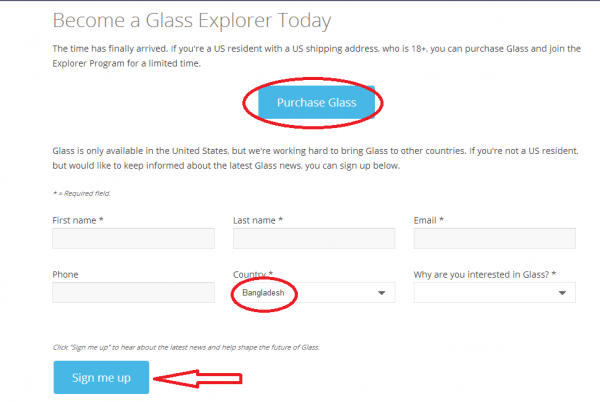Click the "Email *" field label
The width and height of the screenshot is (600, 402).
[429, 219]
